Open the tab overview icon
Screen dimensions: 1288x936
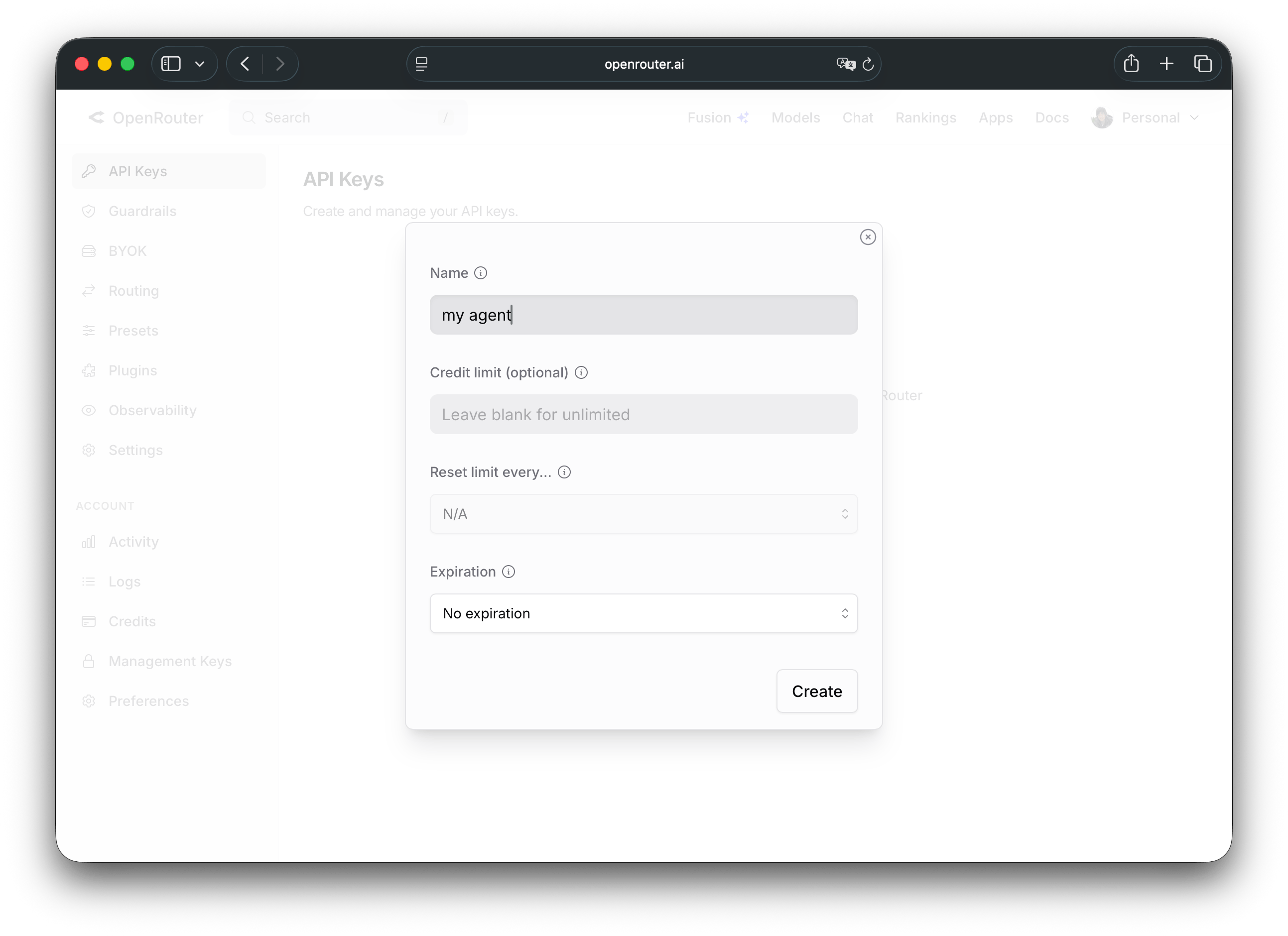click(1202, 64)
